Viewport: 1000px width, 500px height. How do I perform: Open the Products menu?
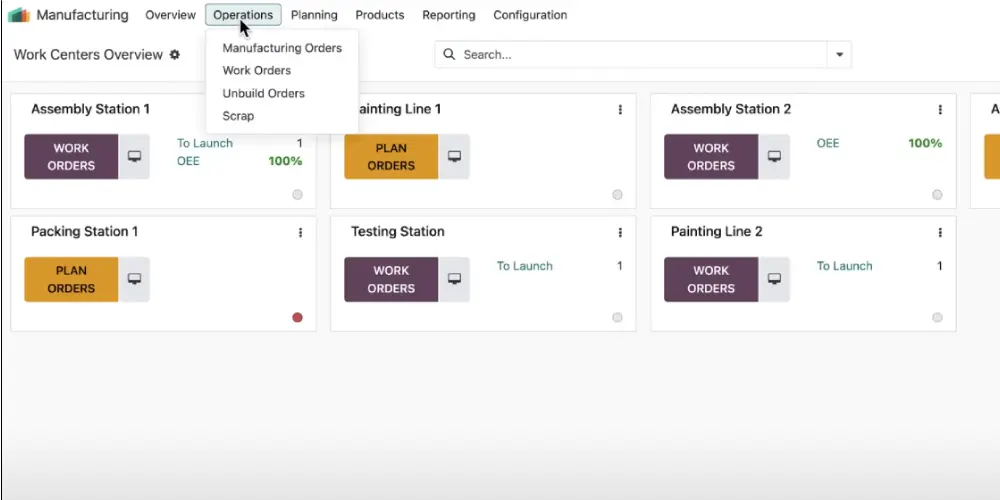380,15
